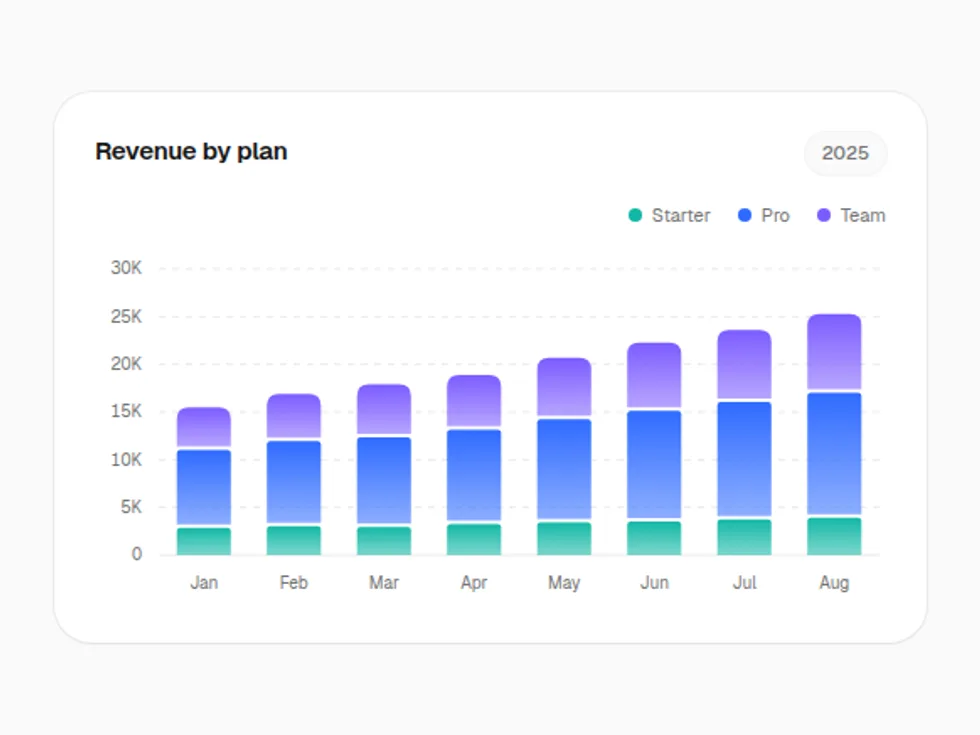This screenshot has width=980, height=735.
Task: Pick the Mar Starter green segment
Action: coord(384,541)
